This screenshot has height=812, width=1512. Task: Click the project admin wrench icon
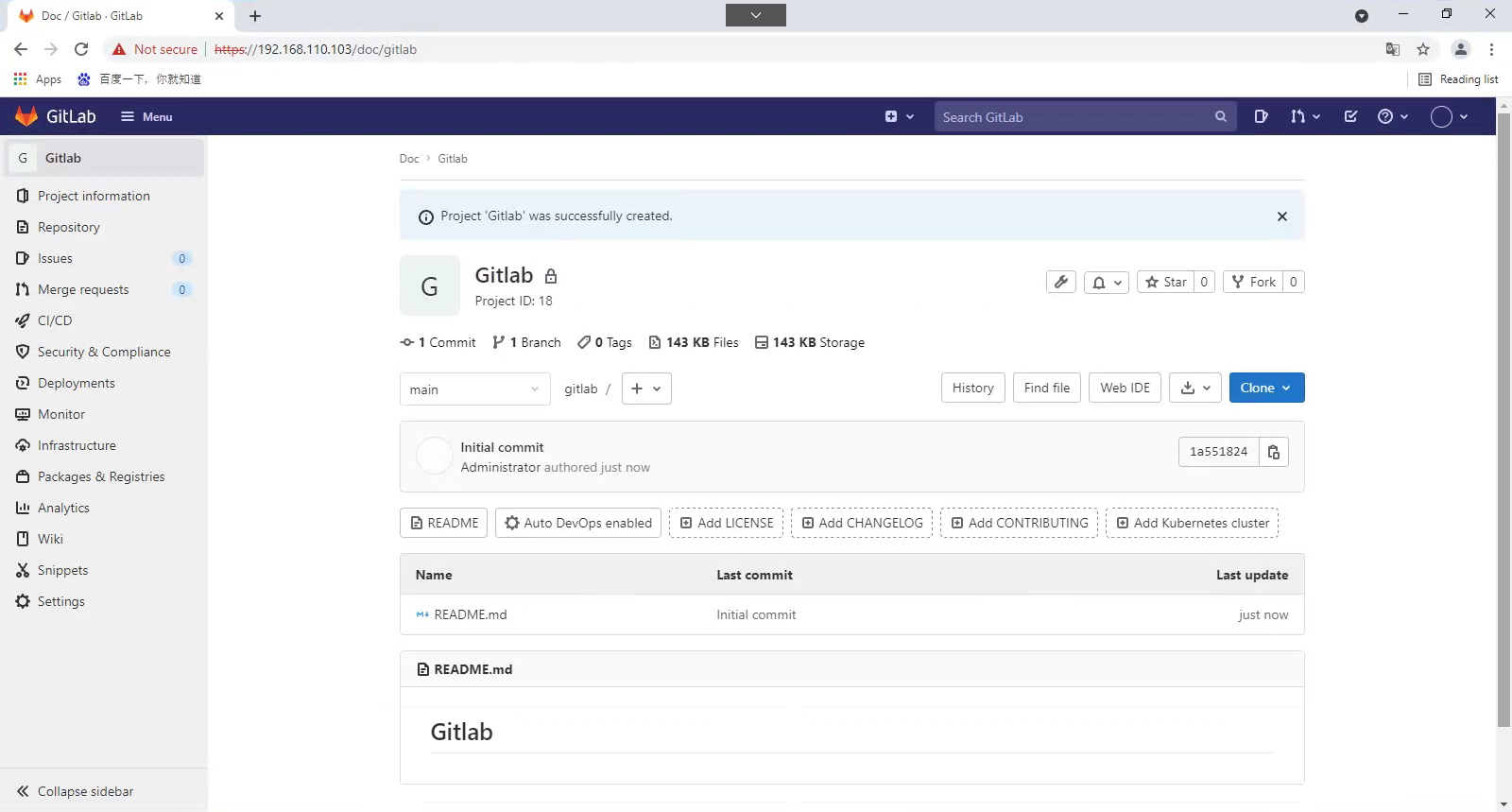(1061, 282)
